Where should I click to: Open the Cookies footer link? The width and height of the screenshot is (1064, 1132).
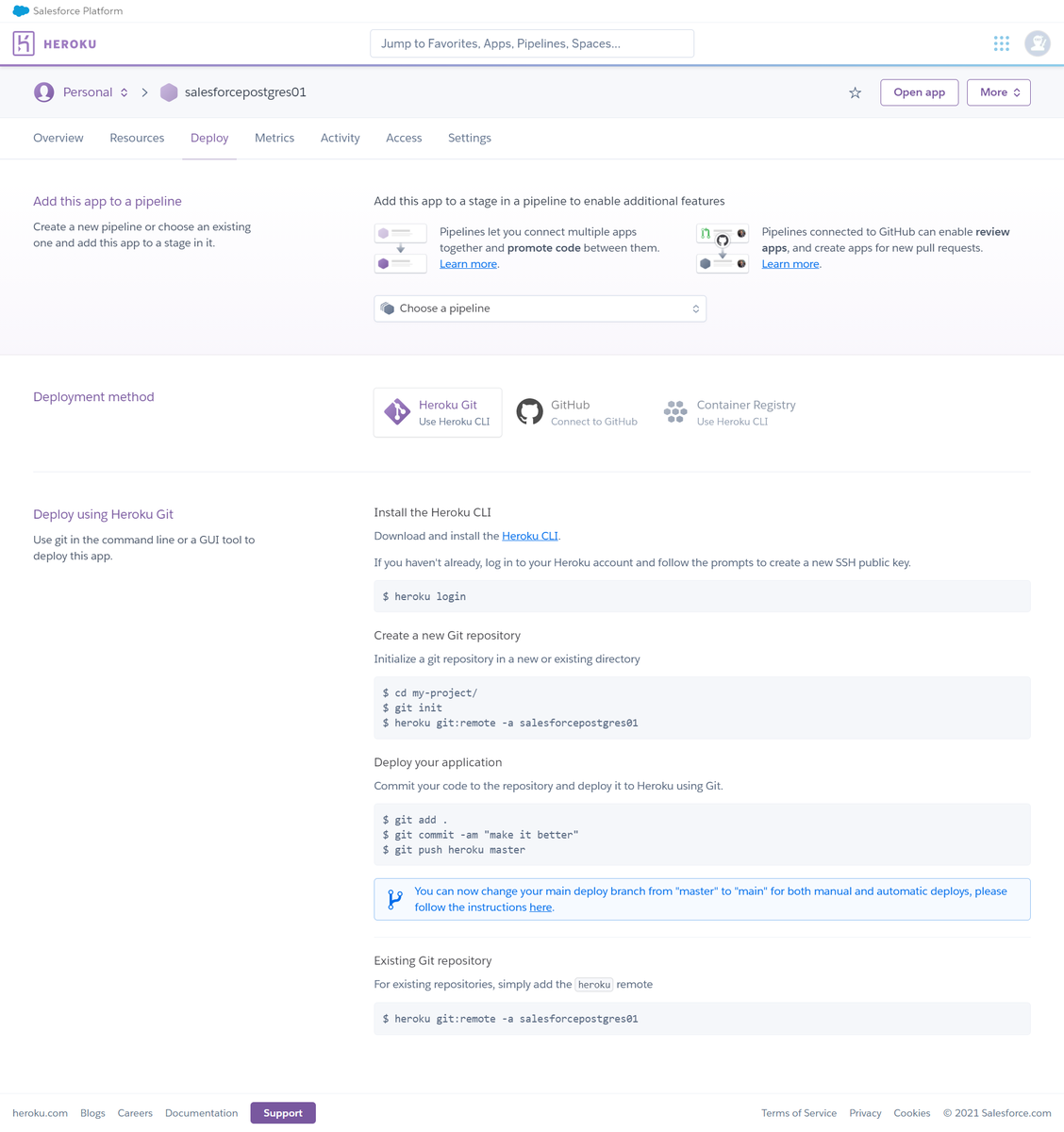[912, 1113]
